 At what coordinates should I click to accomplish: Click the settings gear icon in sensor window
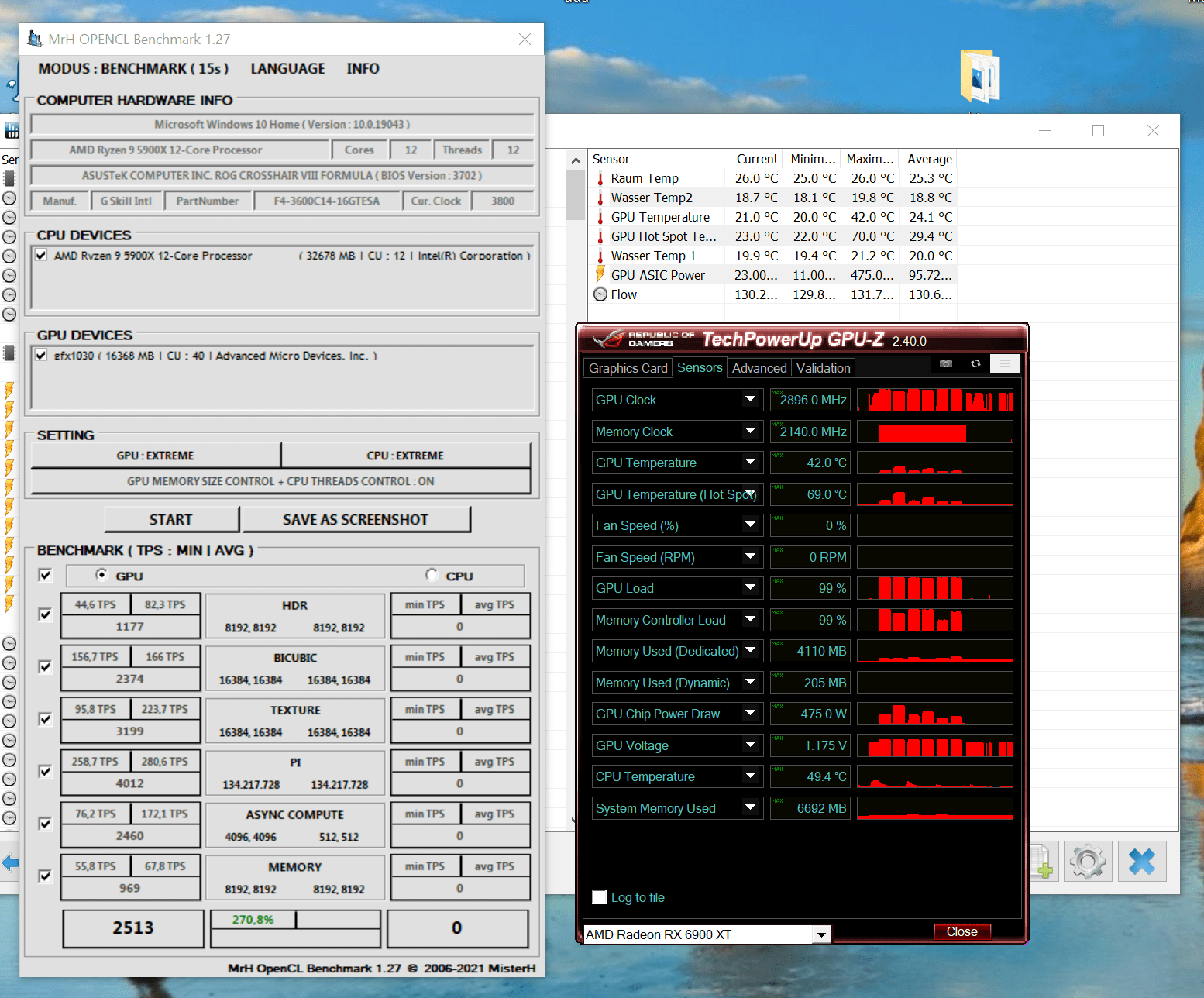1088,862
